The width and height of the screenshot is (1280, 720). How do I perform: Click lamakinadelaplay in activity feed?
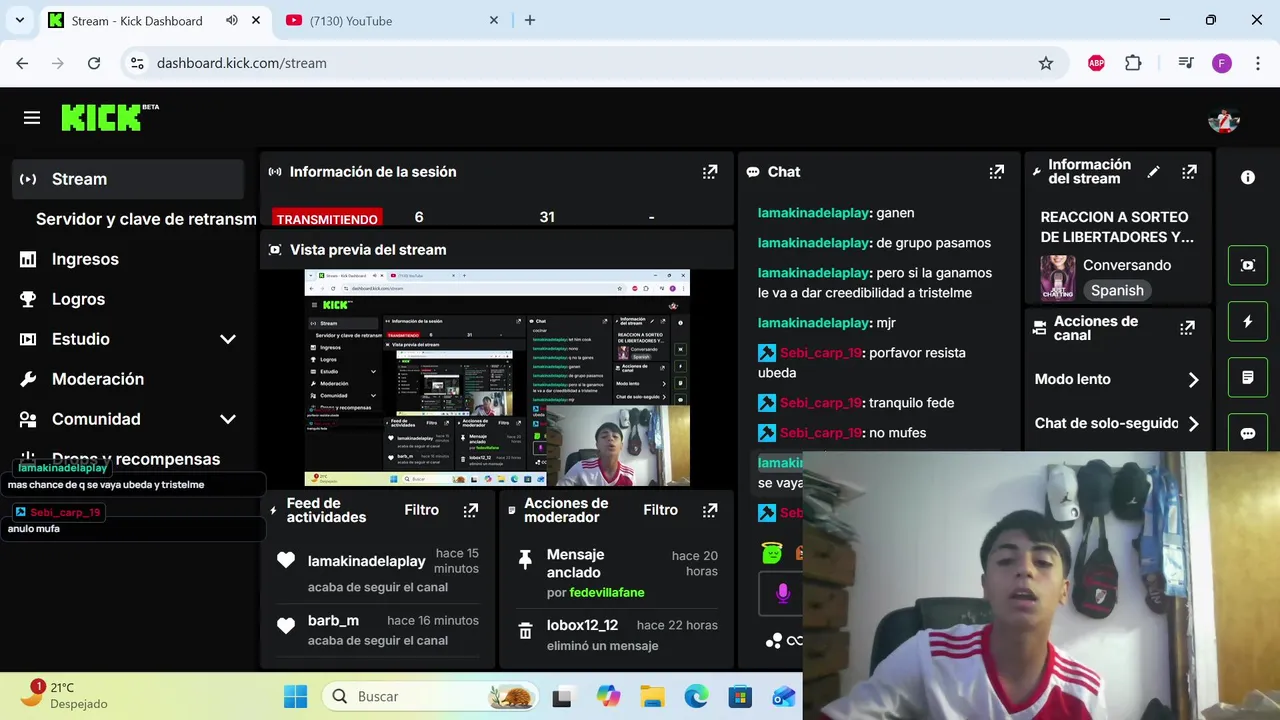366,561
